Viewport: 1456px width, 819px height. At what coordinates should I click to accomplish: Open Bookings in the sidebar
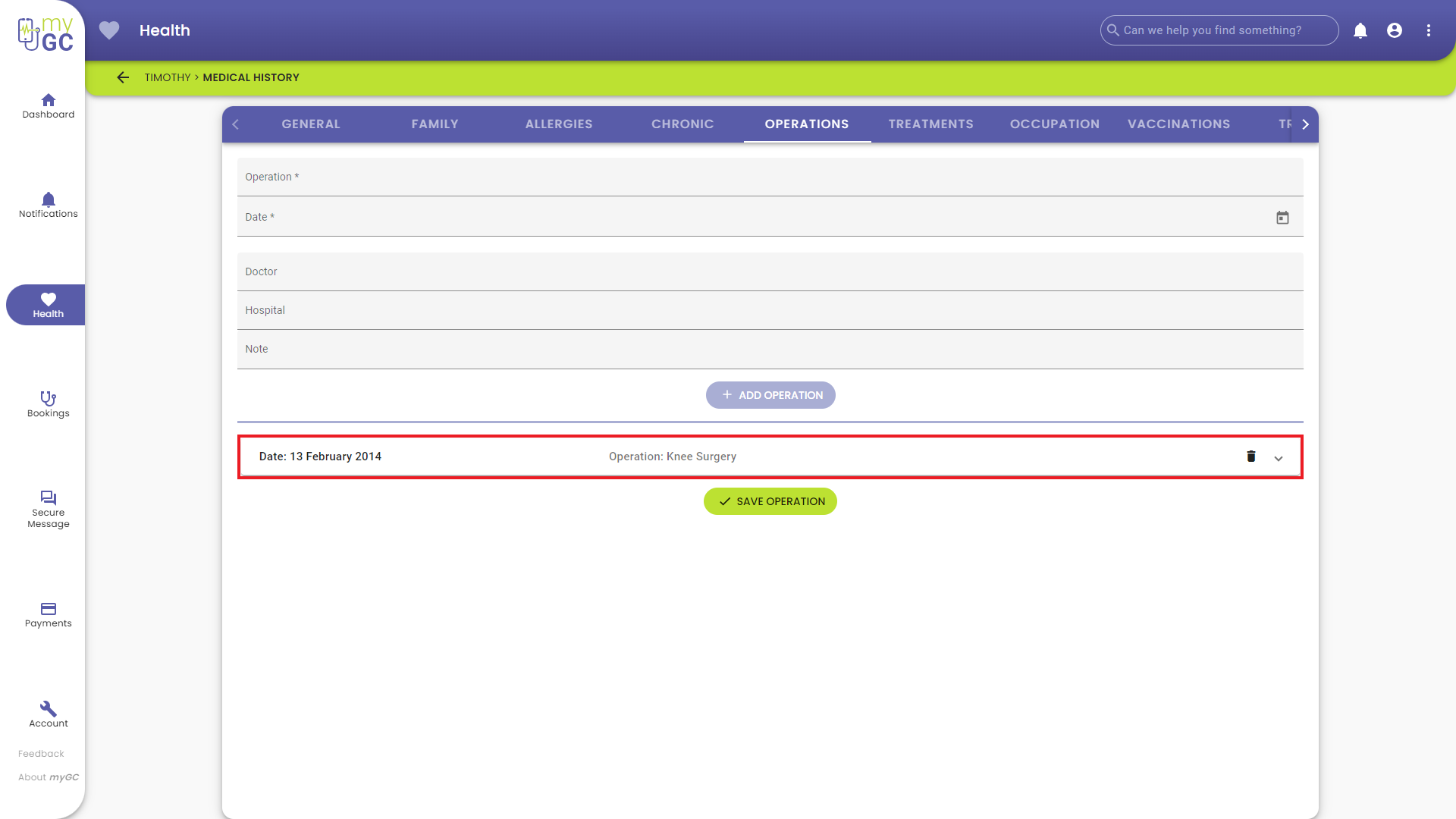tap(49, 404)
